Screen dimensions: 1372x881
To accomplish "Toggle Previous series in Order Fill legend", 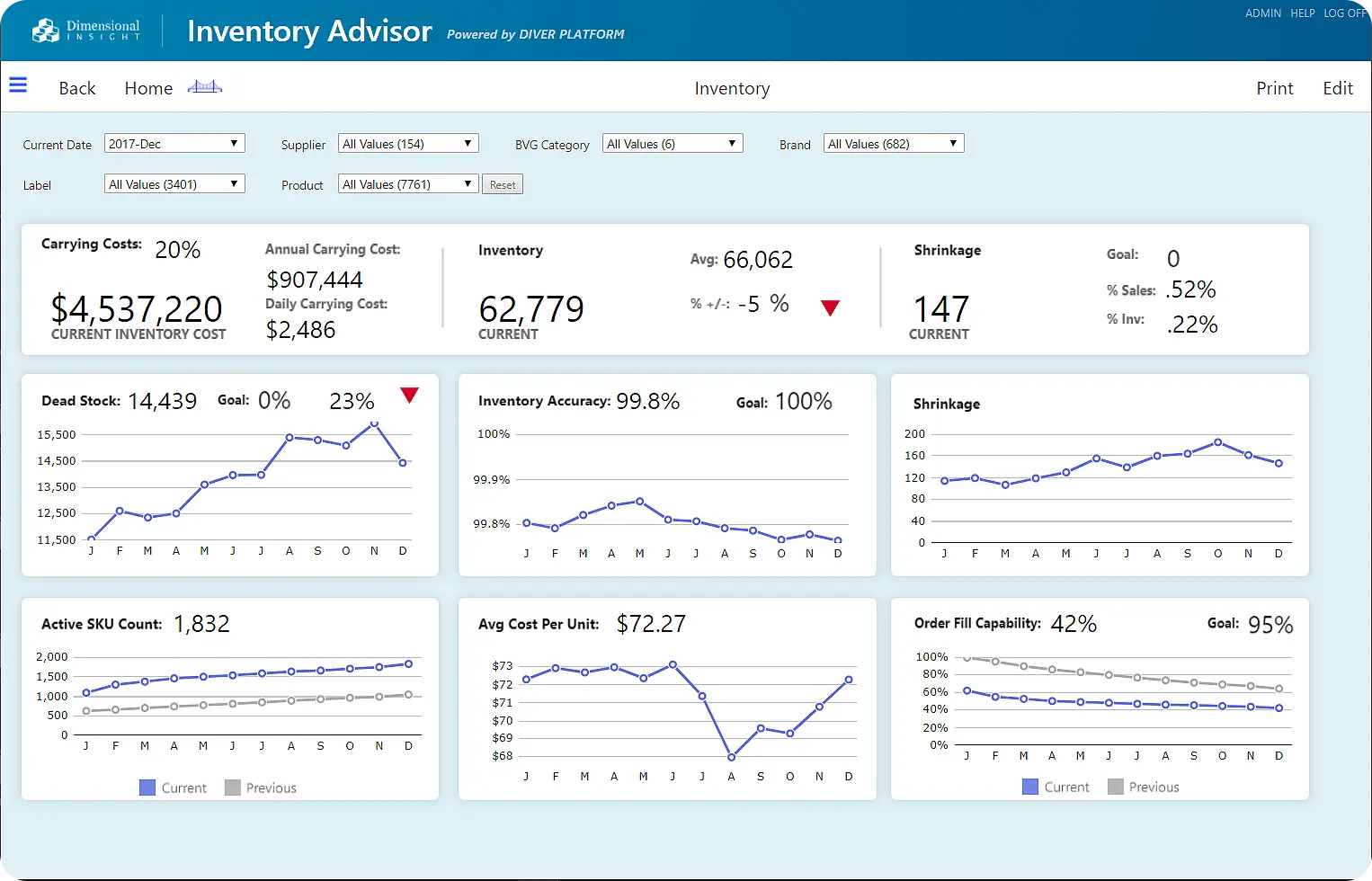I will (x=1116, y=787).
